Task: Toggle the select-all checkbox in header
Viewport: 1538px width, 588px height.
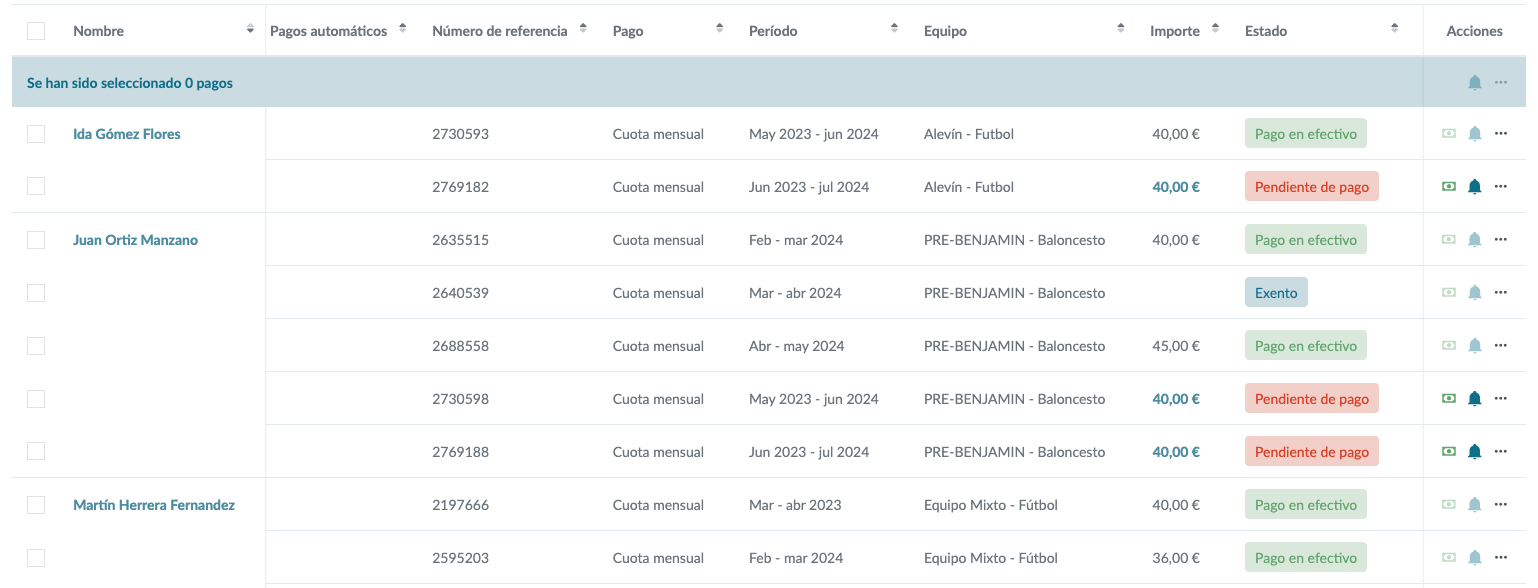Action: point(36,31)
